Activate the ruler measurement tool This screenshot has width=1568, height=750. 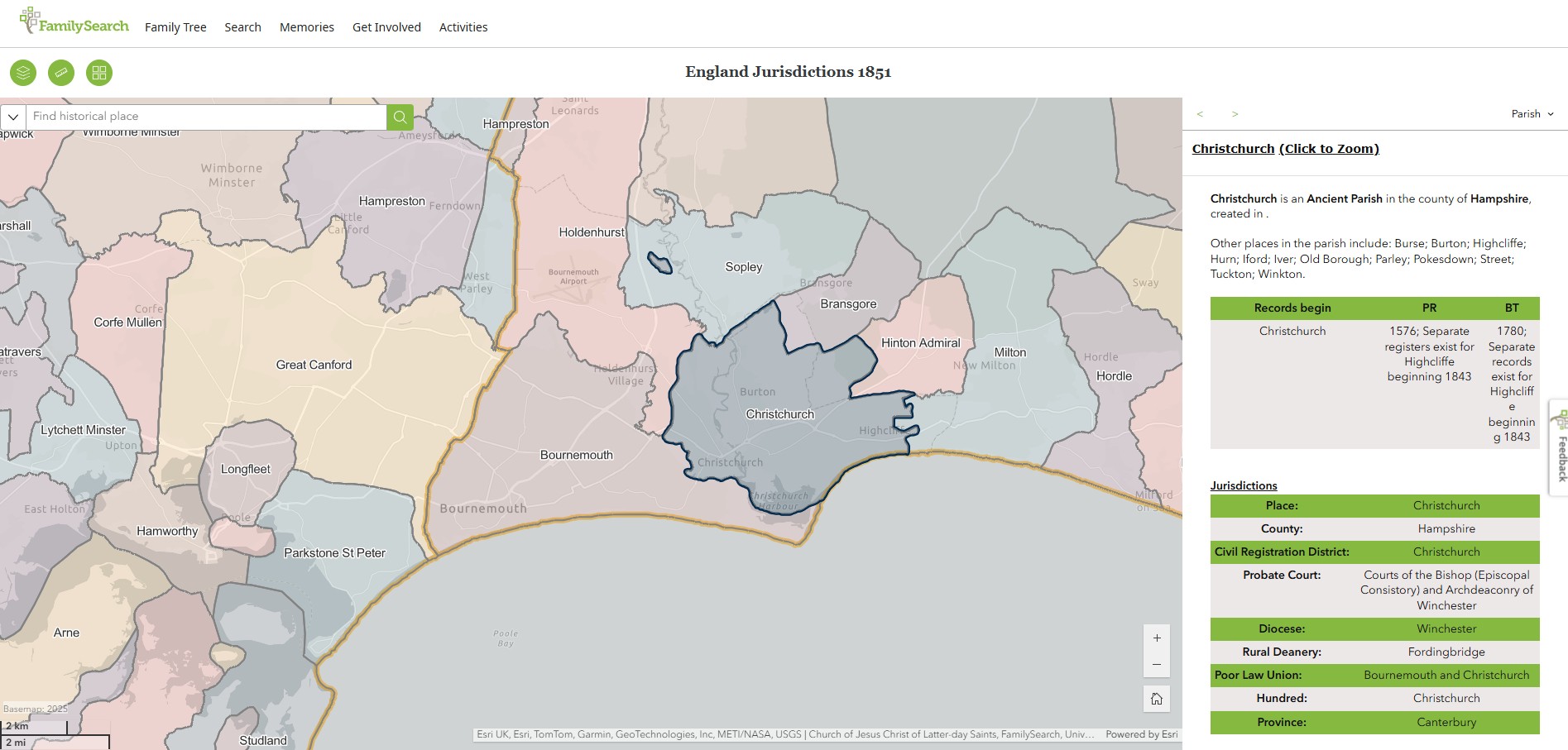click(x=61, y=73)
